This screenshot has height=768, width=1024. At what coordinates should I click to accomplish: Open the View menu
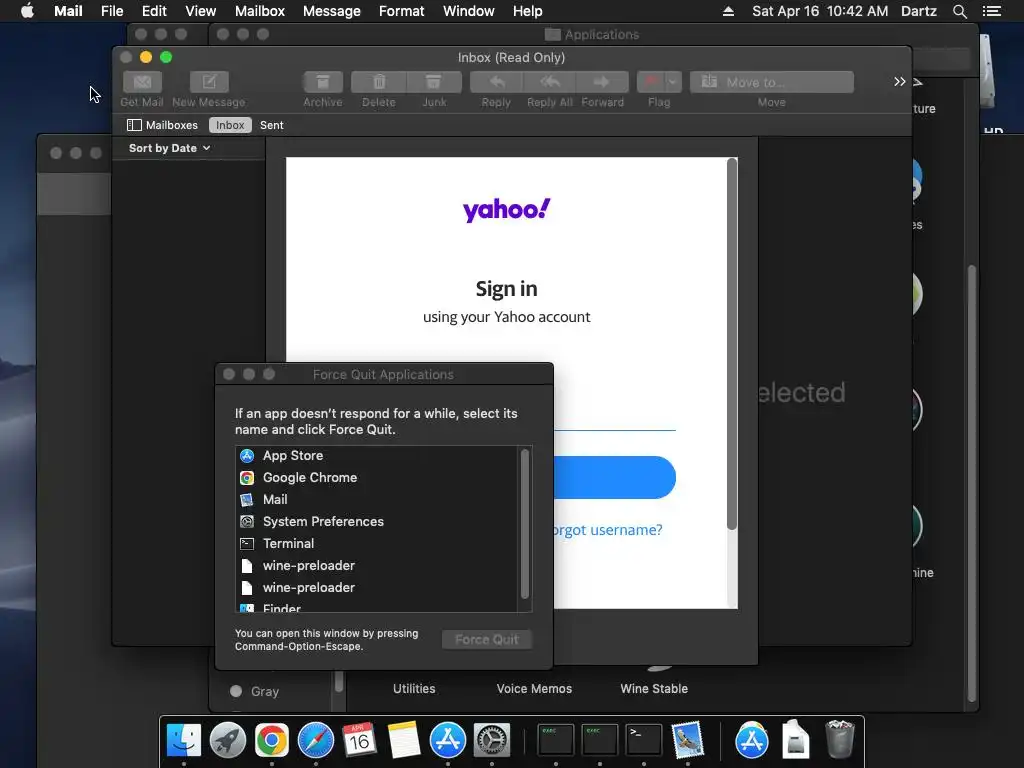click(x=200, y=11)
